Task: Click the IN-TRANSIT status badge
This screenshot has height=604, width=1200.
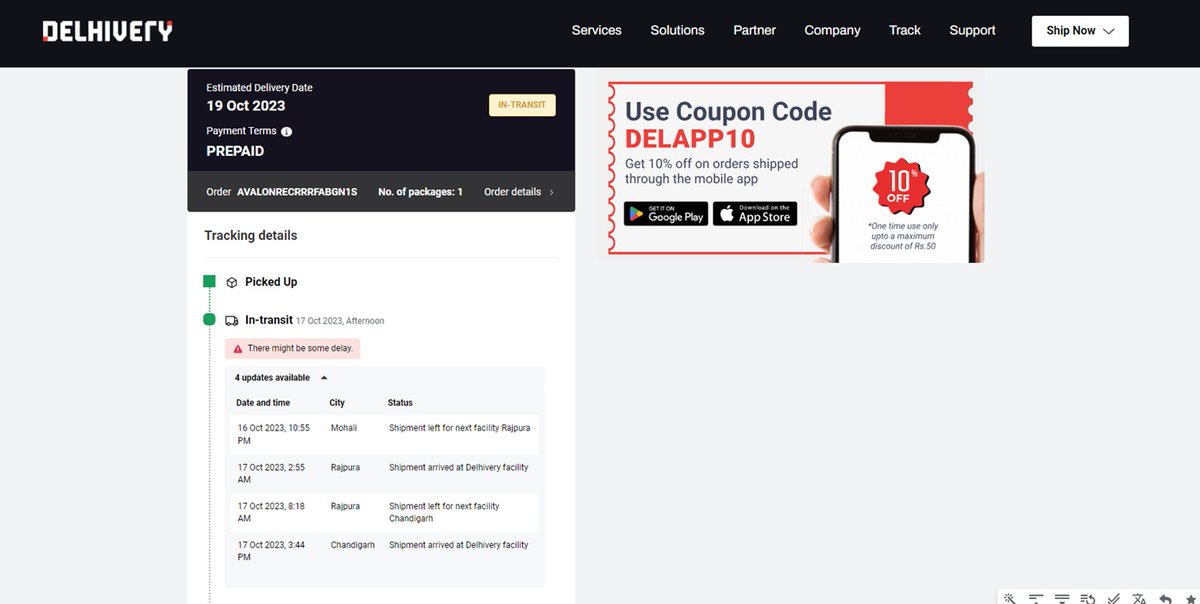Action: 522,105
